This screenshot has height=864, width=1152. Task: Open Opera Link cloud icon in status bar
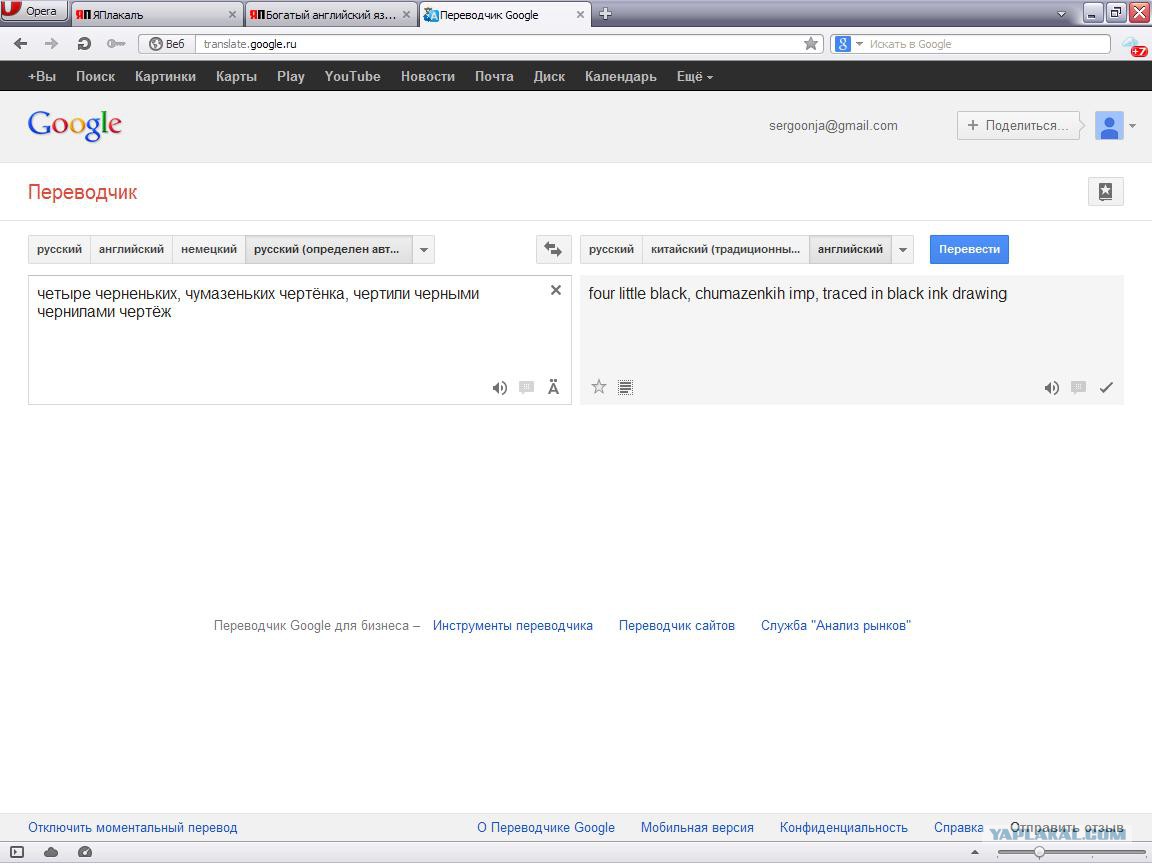tap(51, 852)
